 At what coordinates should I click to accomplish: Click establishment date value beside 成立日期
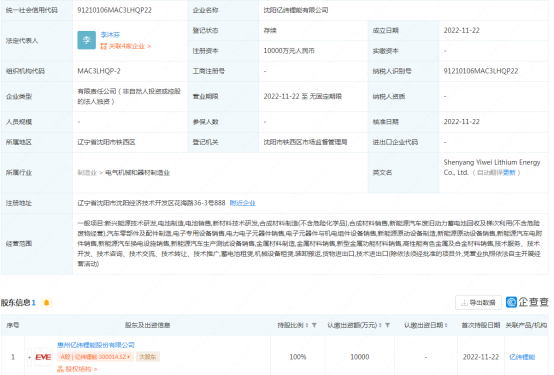[461, 30]
